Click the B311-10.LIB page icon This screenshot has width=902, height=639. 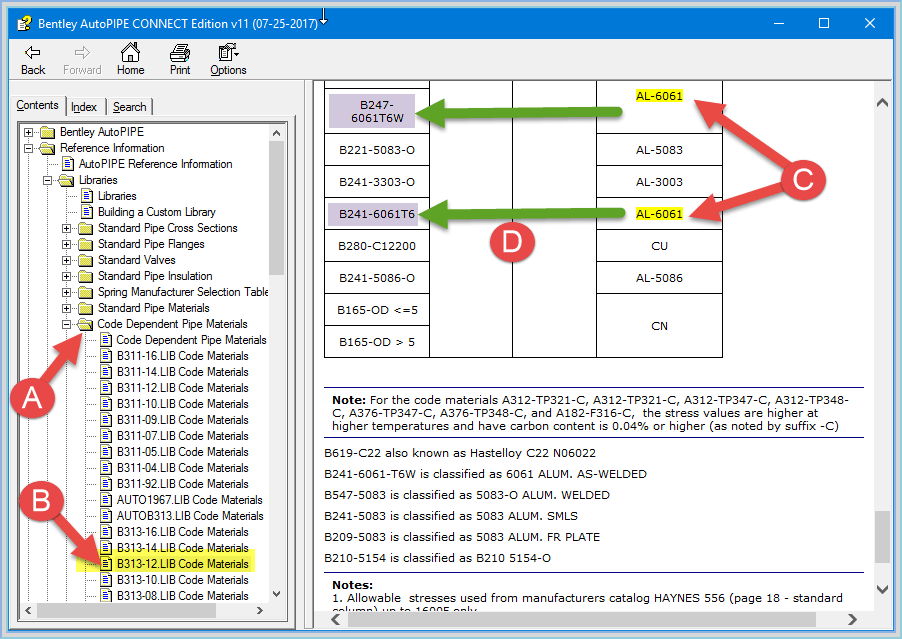[106, 404]
